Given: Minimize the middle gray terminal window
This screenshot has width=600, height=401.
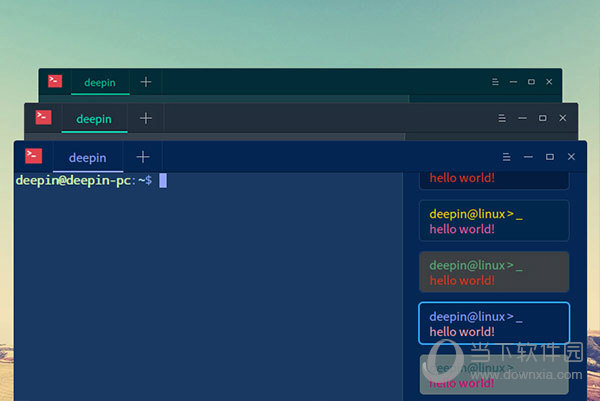Looking at the screenshot, I should point(522,118).
